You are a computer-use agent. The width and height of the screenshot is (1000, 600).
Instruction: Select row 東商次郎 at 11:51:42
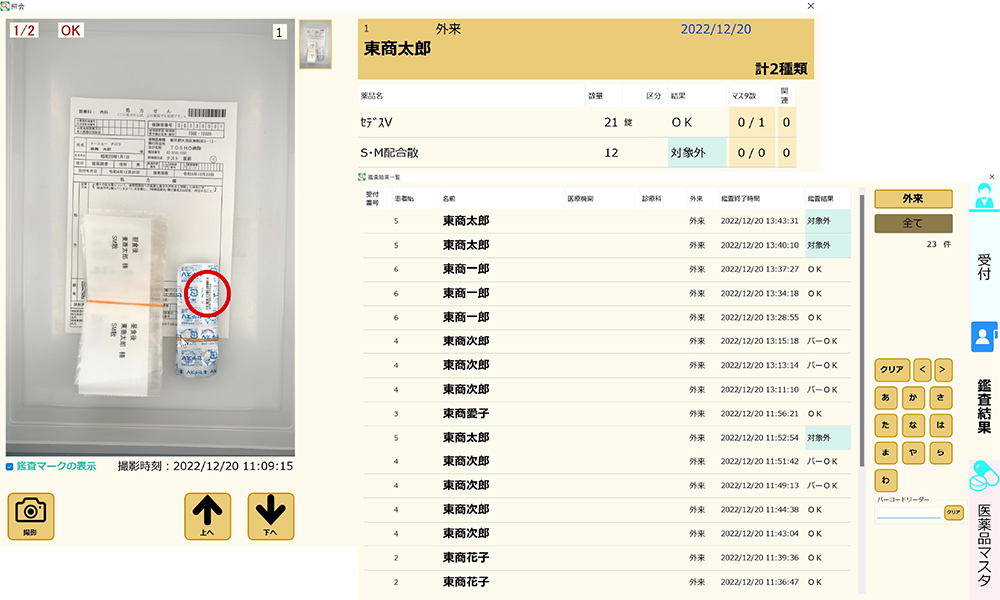(607, 462)
